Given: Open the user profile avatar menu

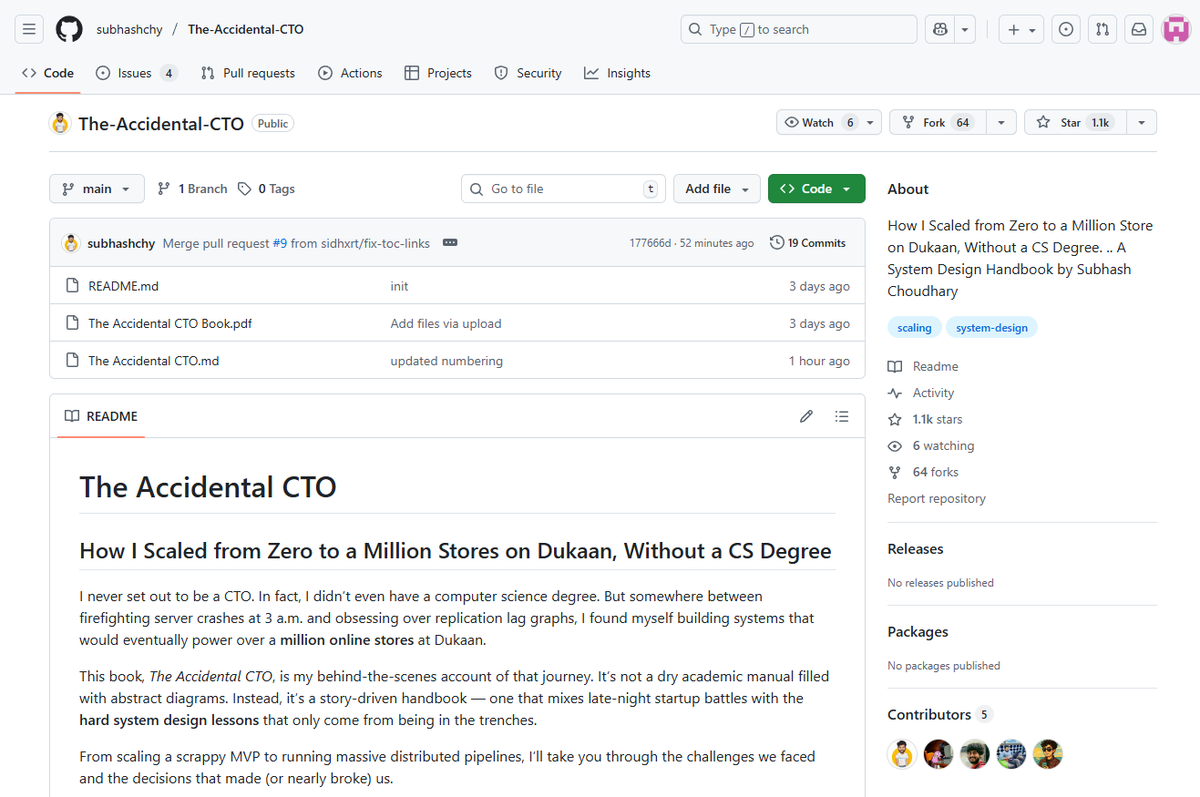Looking at the screenshot, I should click(1175, 30).
